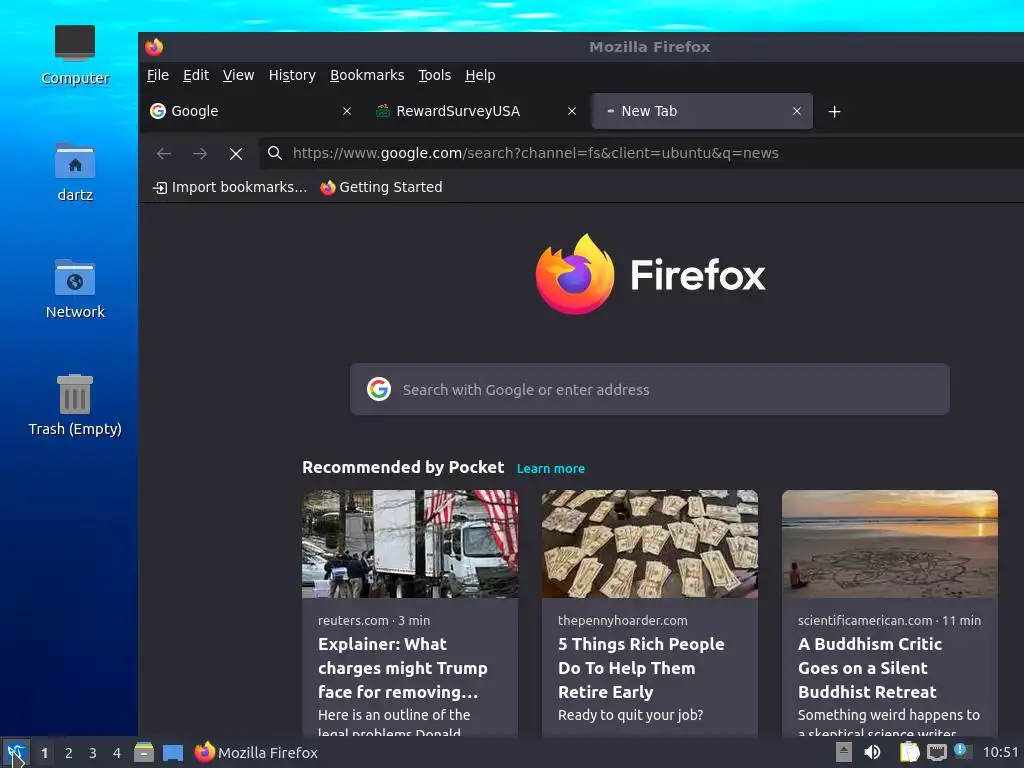Click the Mozilla Firefox taskbar window button

coord(256,753)
